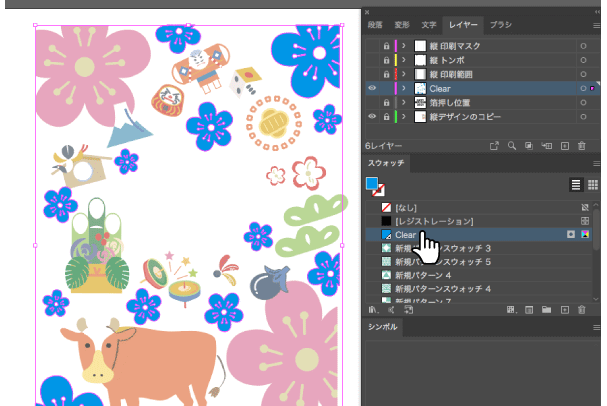Click Make/Release Clipping Mask icon in Layers

[x=529, y=146]
